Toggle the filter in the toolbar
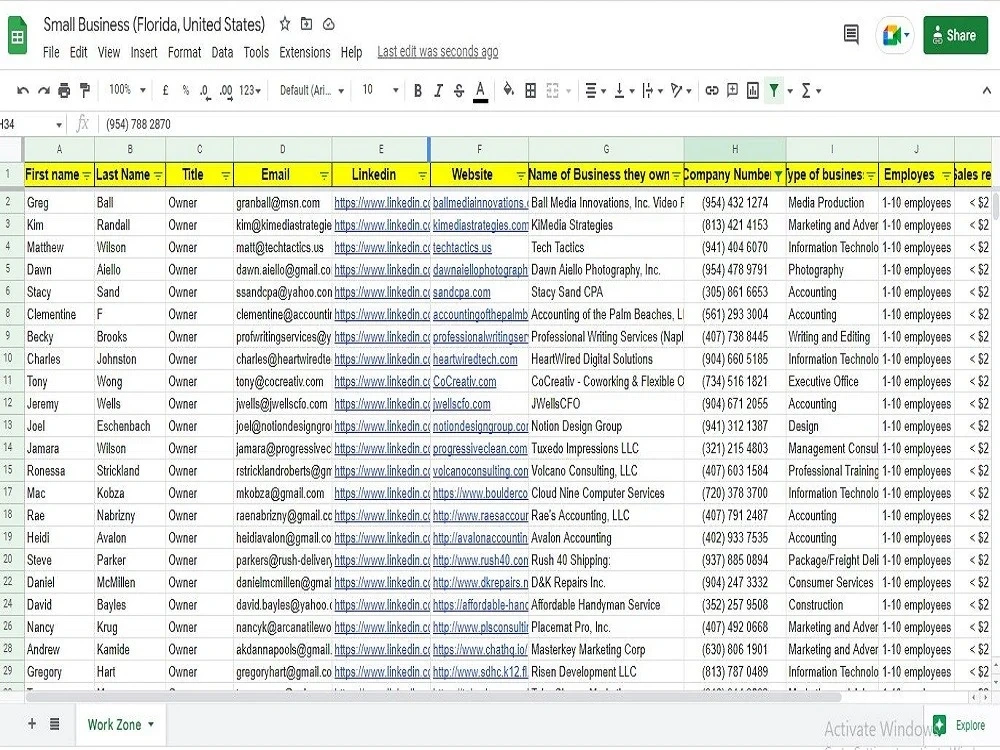The image size is (1000, 750). (774, 91)
